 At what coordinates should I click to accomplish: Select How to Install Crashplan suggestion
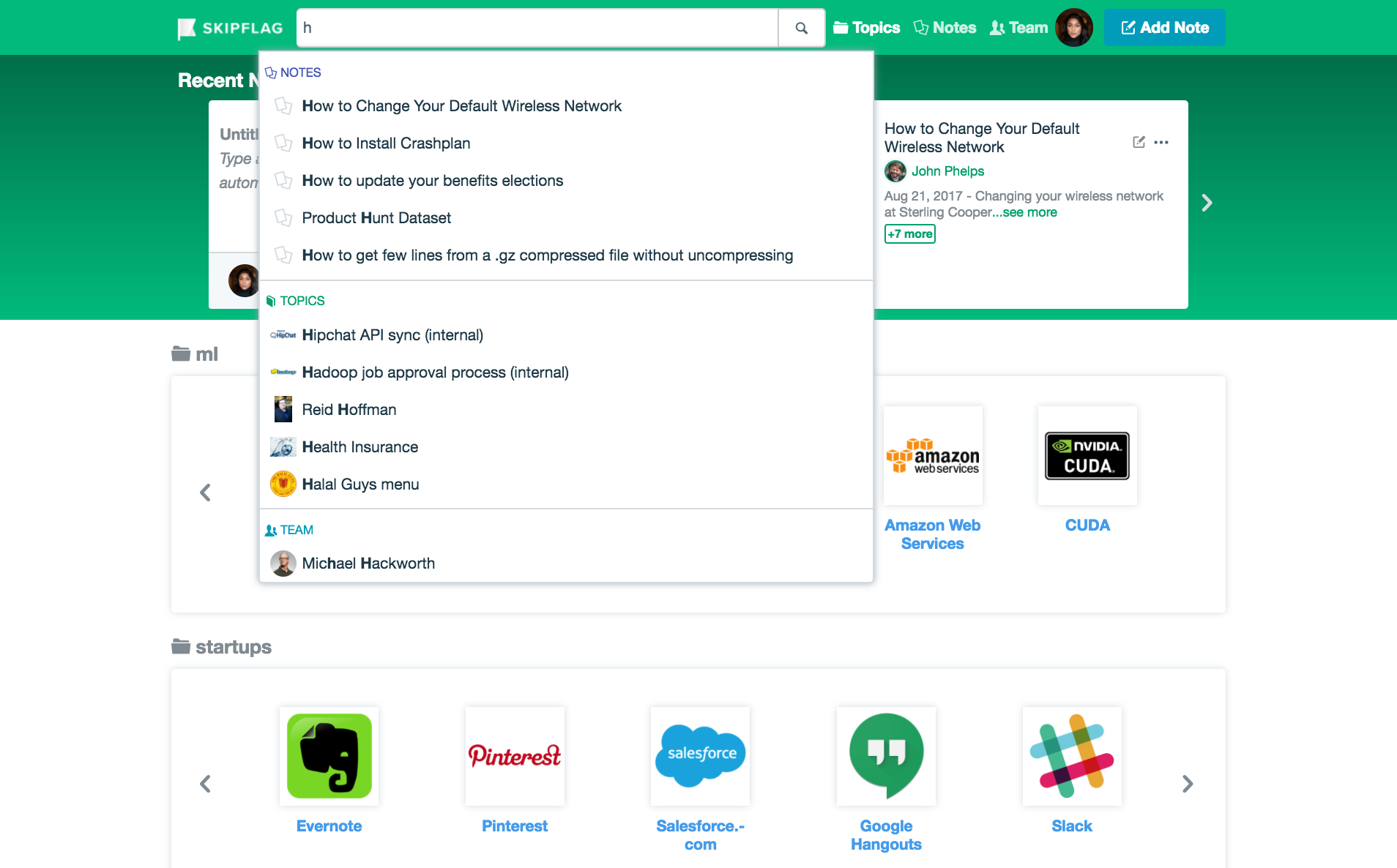566,143
